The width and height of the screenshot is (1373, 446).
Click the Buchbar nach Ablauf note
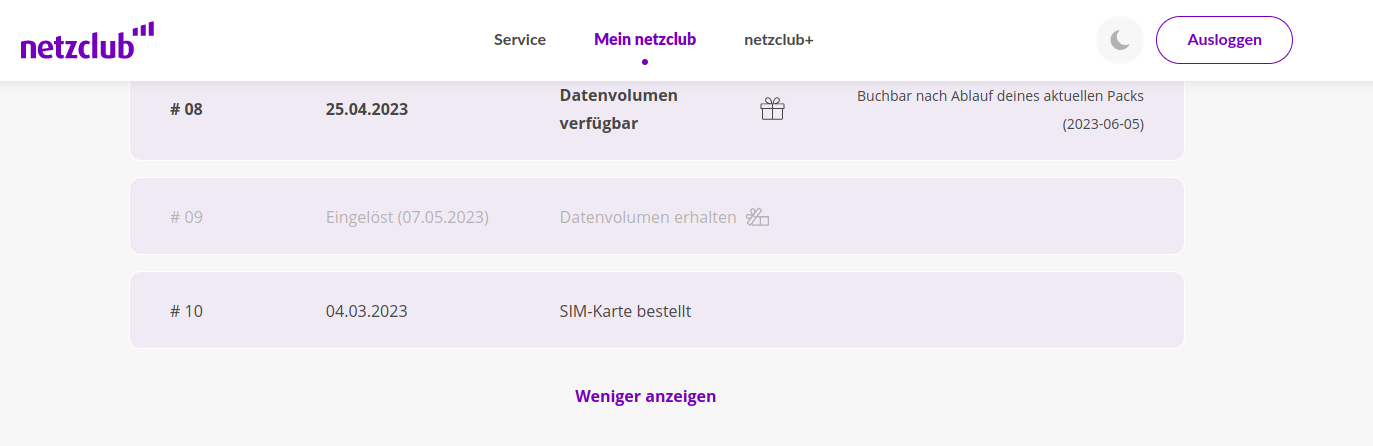pyautogui.click(x=1000, y=96)
